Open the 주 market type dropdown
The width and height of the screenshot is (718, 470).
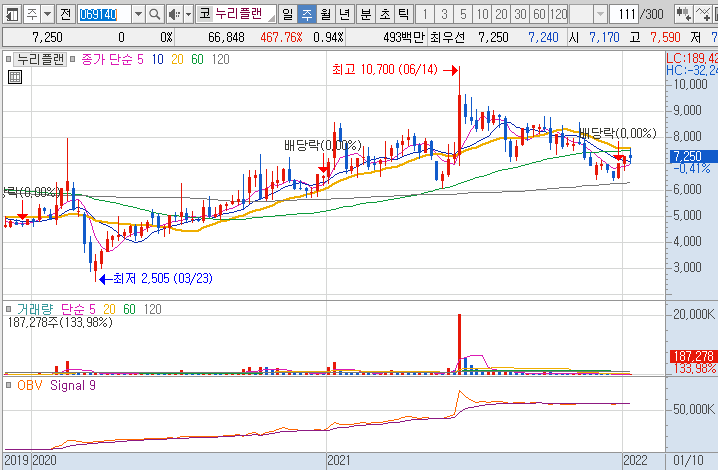click(47, 15)
